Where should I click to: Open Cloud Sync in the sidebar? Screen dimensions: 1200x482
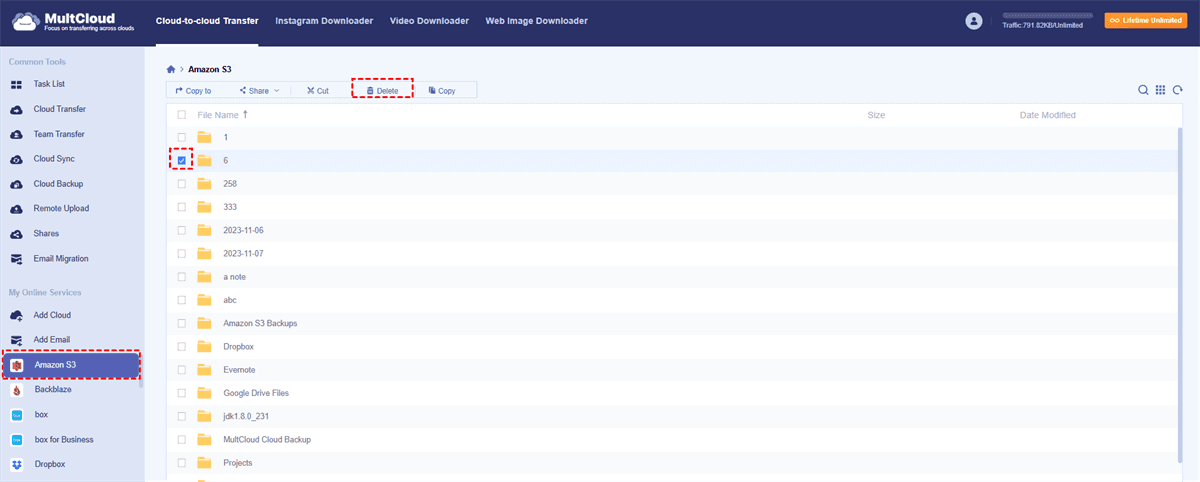tap(54, 159)
